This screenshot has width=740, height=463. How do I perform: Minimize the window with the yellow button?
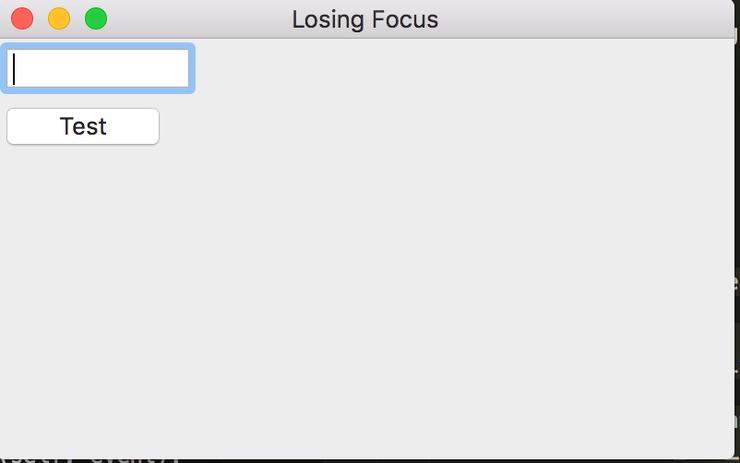pos(59,19)
